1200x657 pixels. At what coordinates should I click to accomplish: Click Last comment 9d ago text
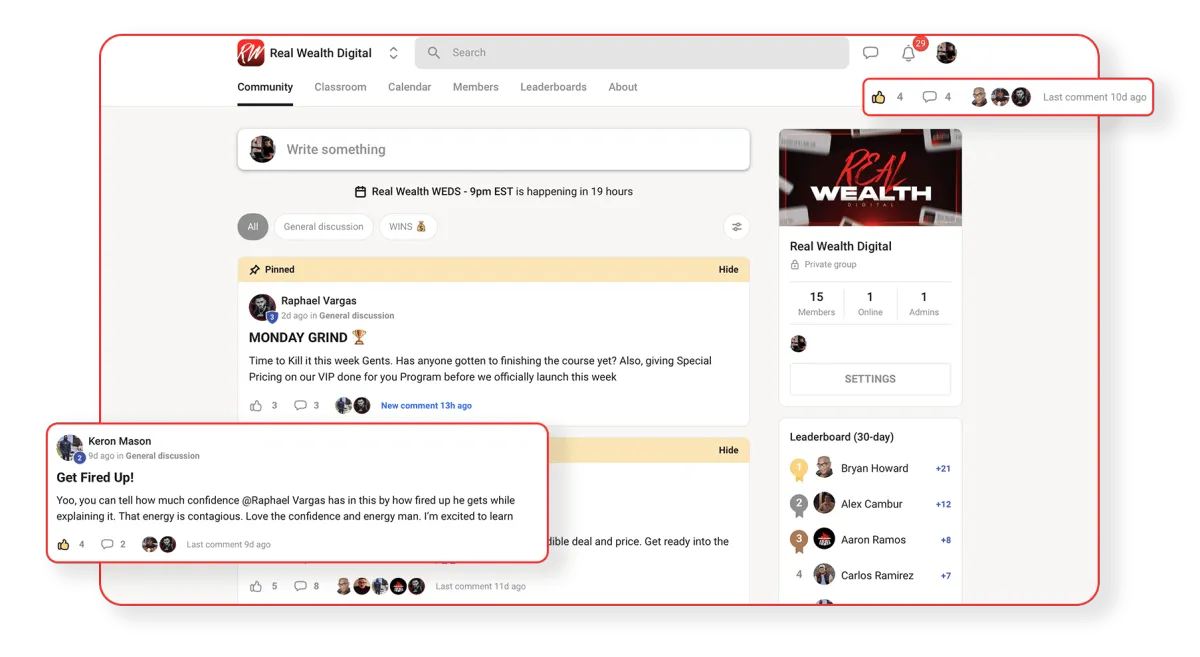[228, 545]
